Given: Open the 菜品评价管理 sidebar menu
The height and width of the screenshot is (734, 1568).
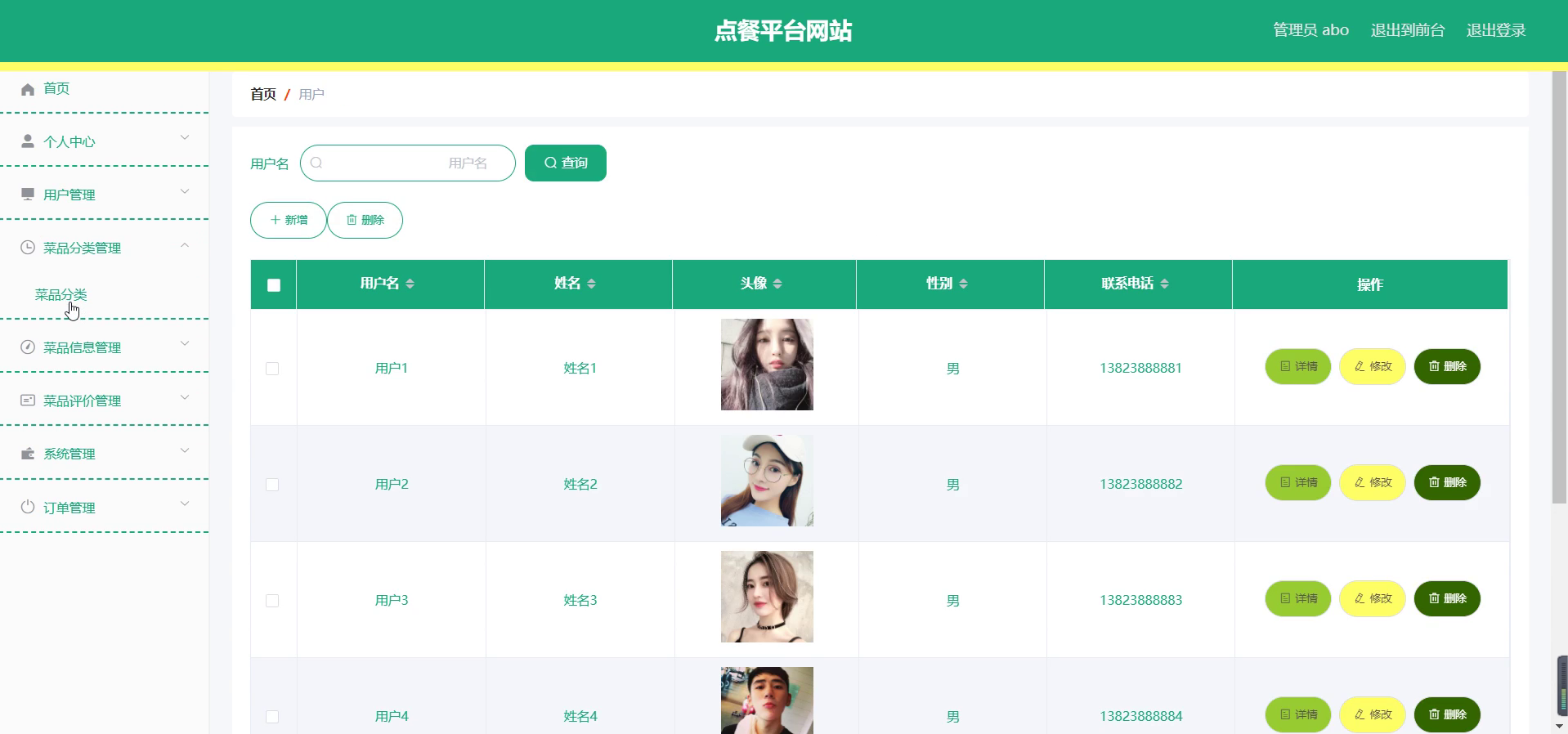Looking at the screenshot, I should coord(105,401).
